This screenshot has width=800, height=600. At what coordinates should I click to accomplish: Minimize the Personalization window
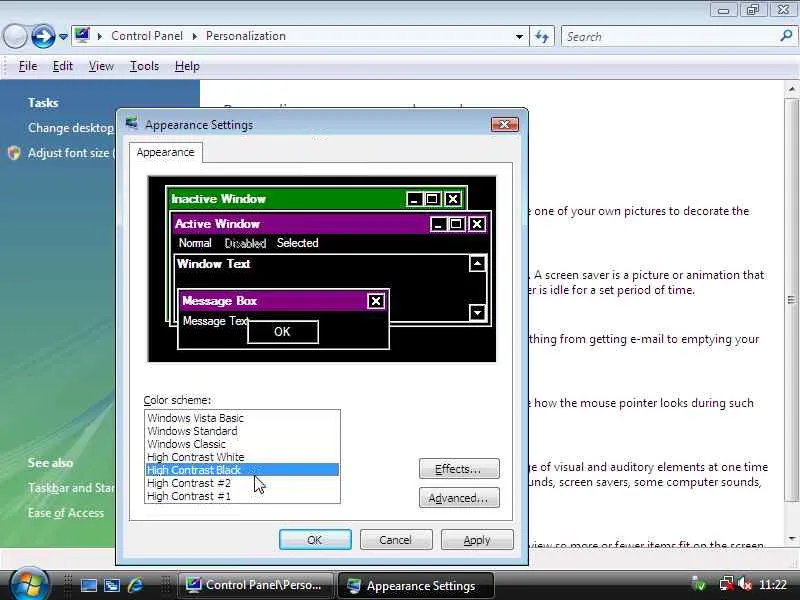click(x=723, y=10)
